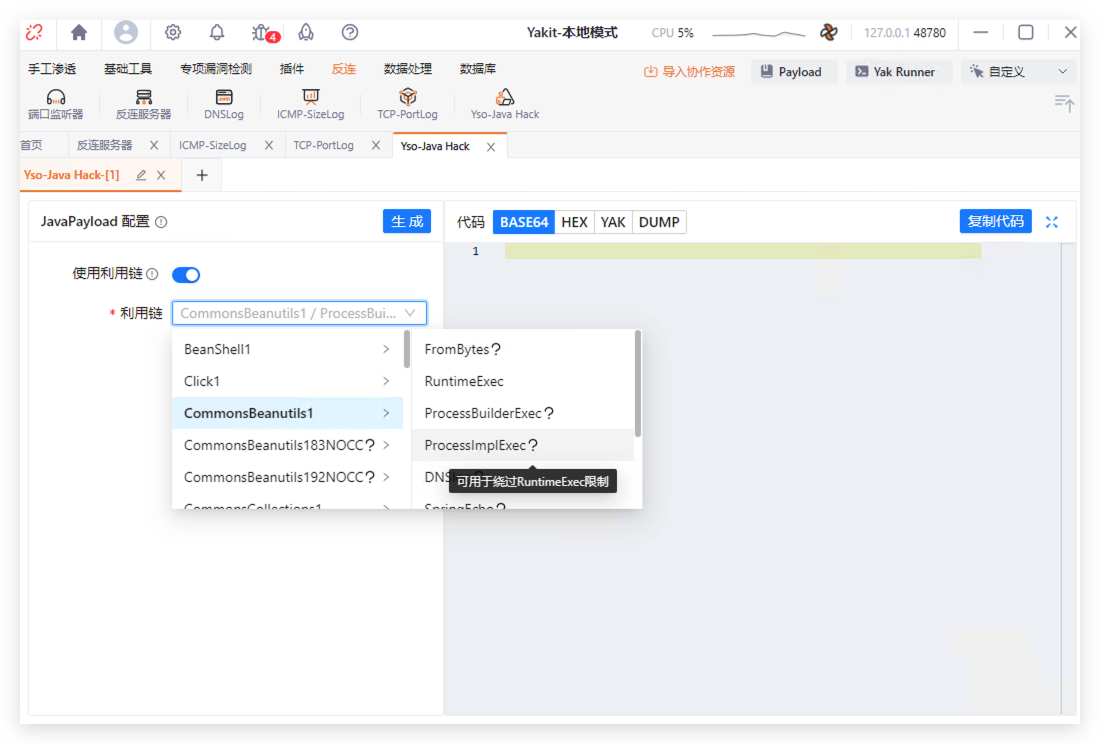Choose the BeanShell1 chain entry

coord(288,349)
